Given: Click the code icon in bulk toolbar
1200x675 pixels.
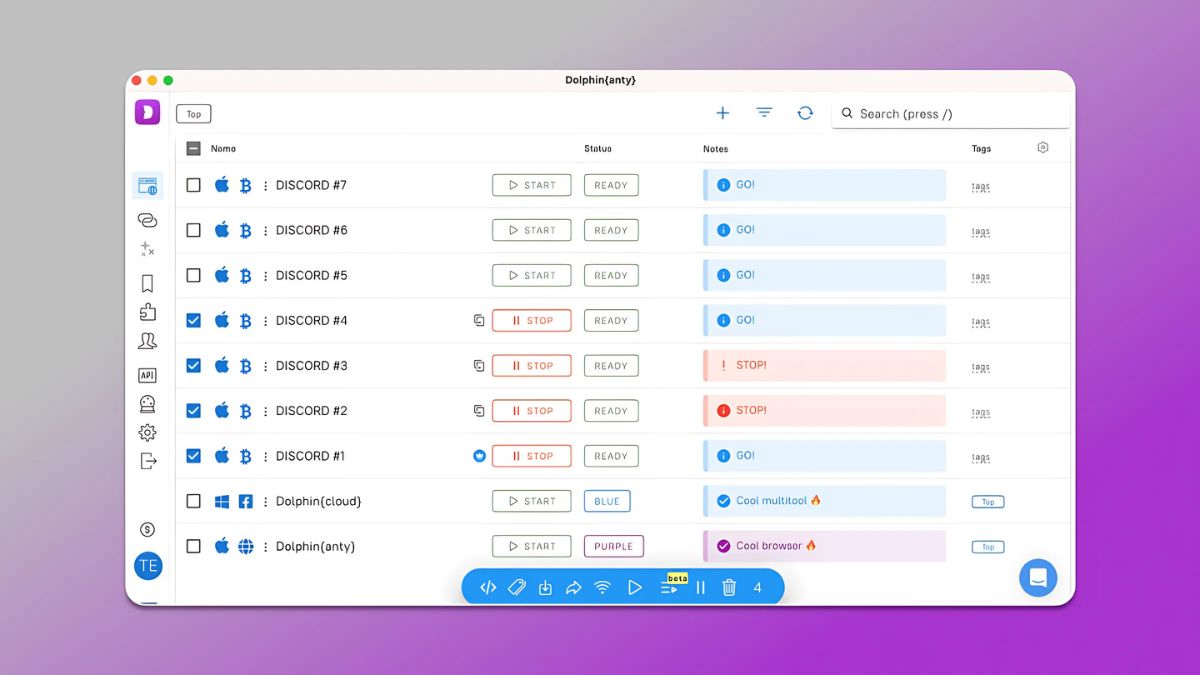Looking at the screenshot, I should [x=488, y=588].
